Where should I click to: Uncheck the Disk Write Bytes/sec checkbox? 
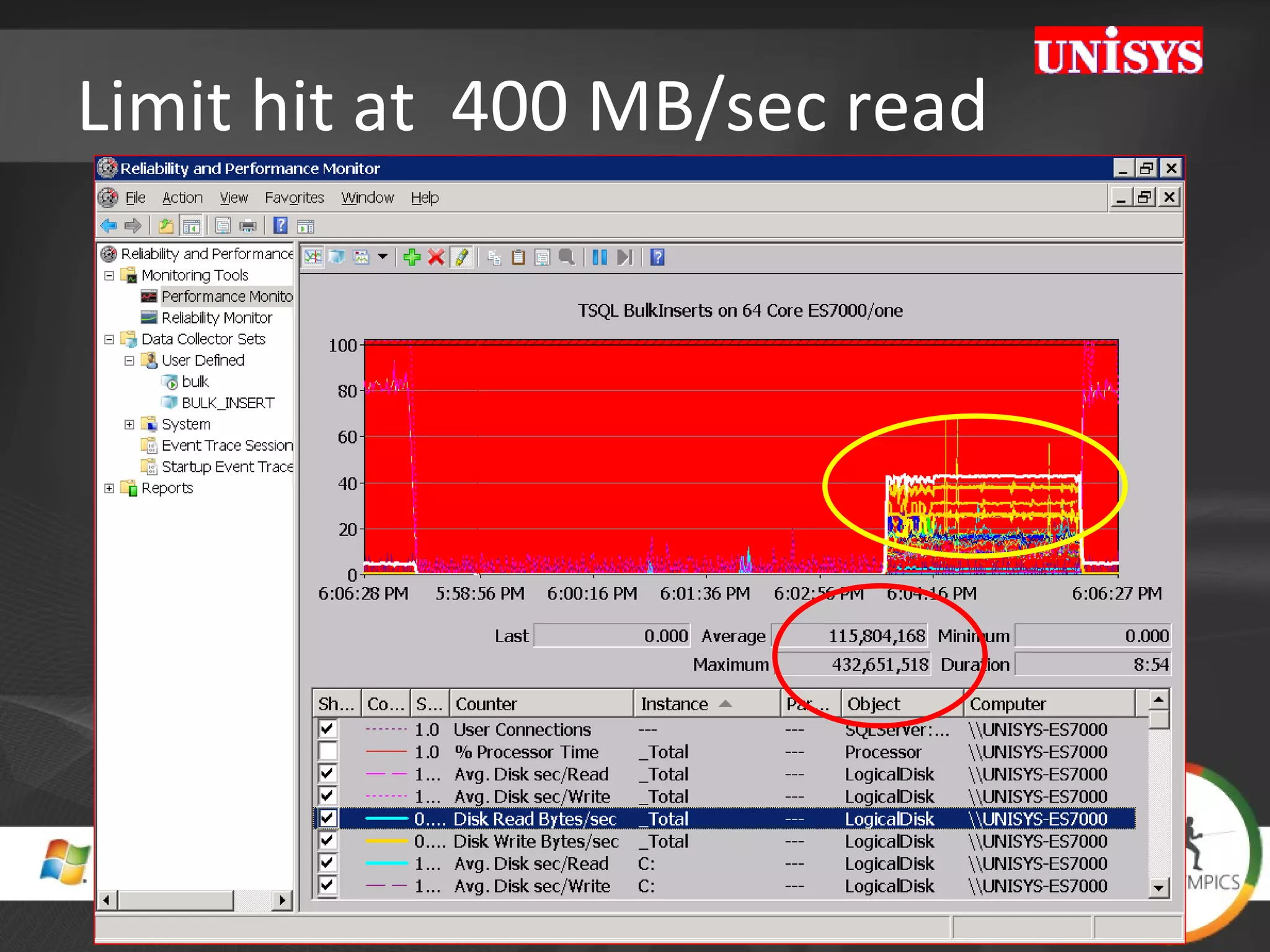tap(327, 840)
